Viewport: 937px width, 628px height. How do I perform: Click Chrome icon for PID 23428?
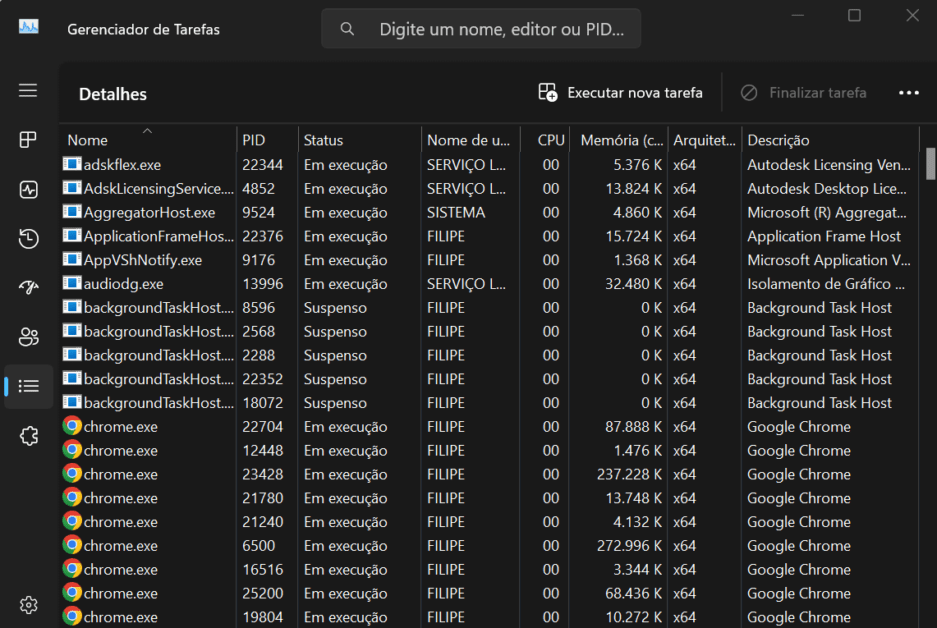[72, 474]
